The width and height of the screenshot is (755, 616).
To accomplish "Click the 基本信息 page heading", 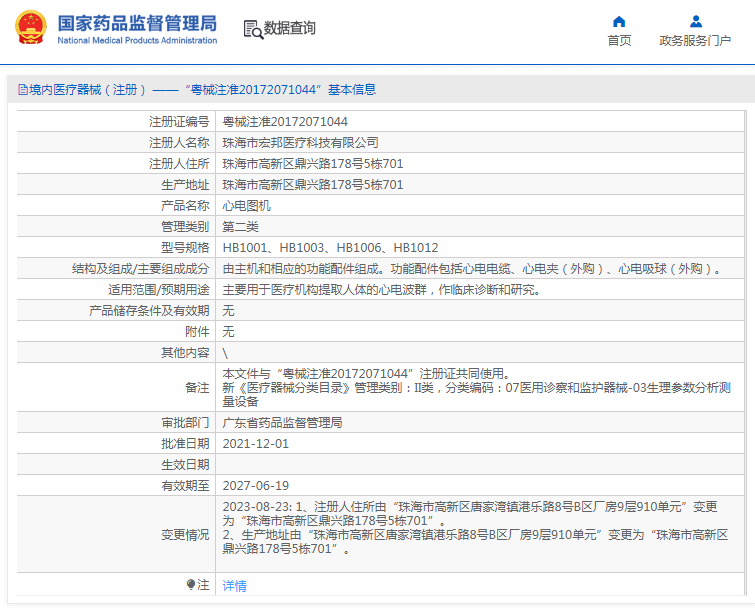I will click(x=352, y=90).
